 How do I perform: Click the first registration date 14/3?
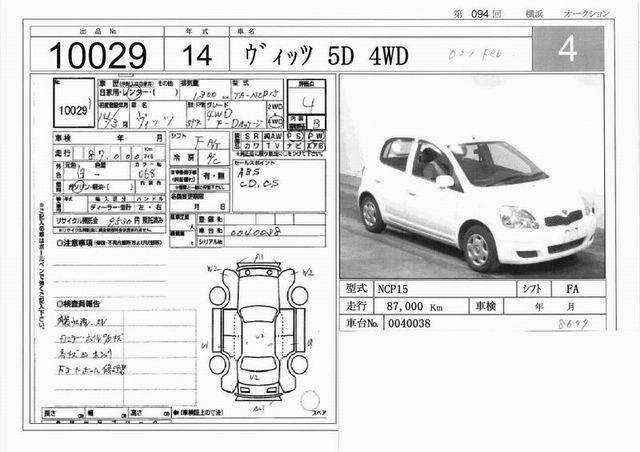point(109,118)
